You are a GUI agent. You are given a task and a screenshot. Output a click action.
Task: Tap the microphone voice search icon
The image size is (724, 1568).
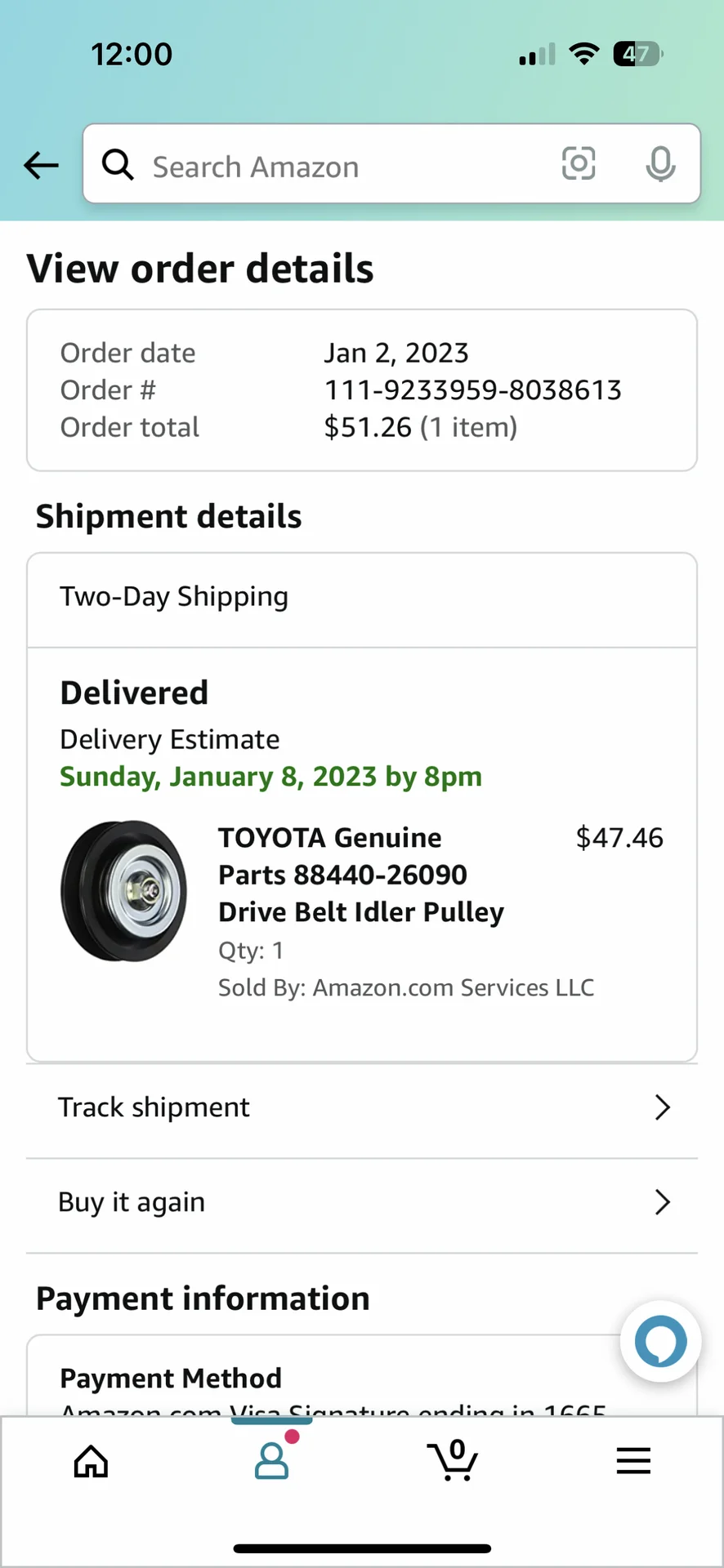click(x=660, y=164)
